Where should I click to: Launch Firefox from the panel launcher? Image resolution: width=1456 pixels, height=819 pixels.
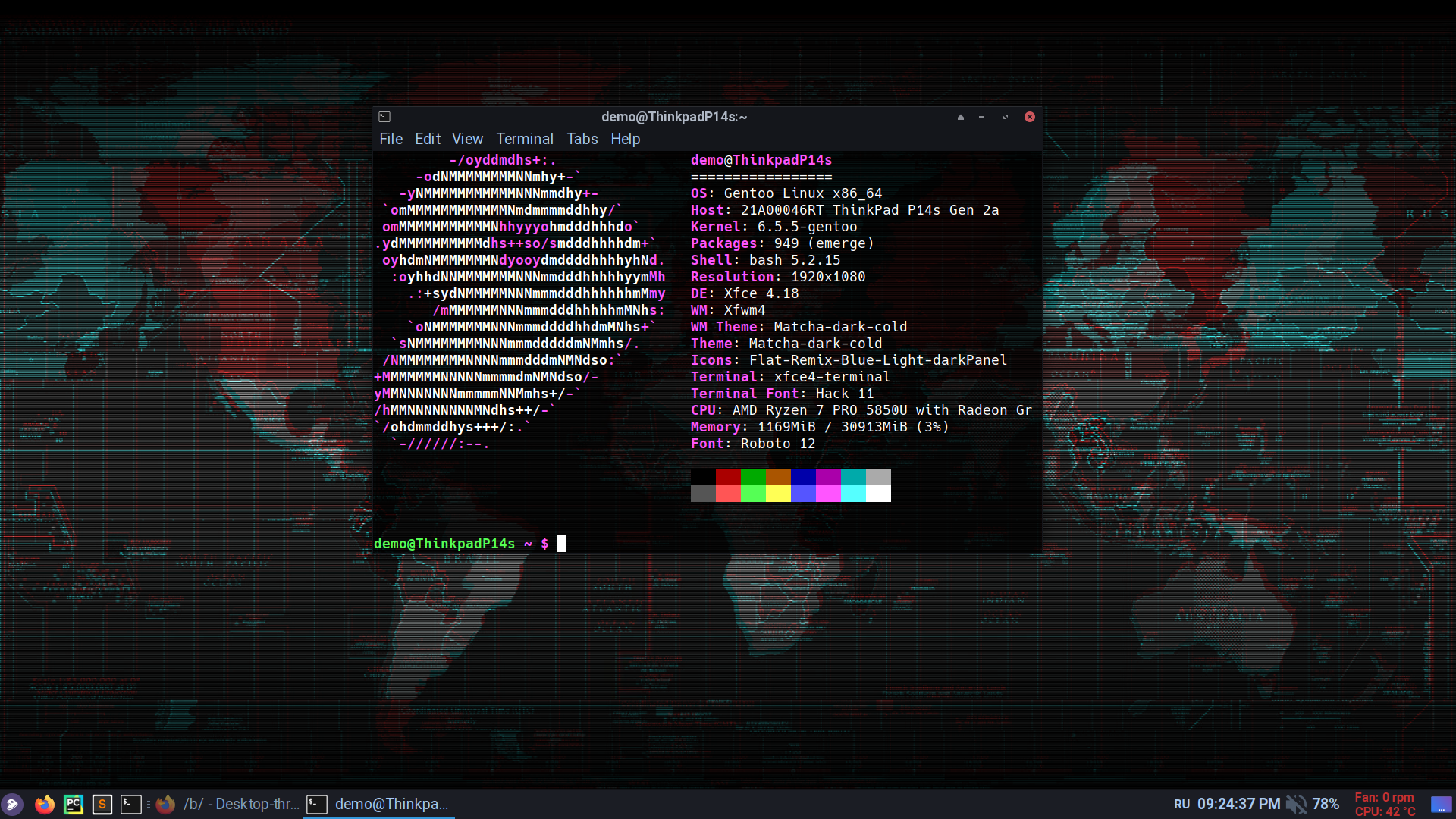[x=45, y=805]
